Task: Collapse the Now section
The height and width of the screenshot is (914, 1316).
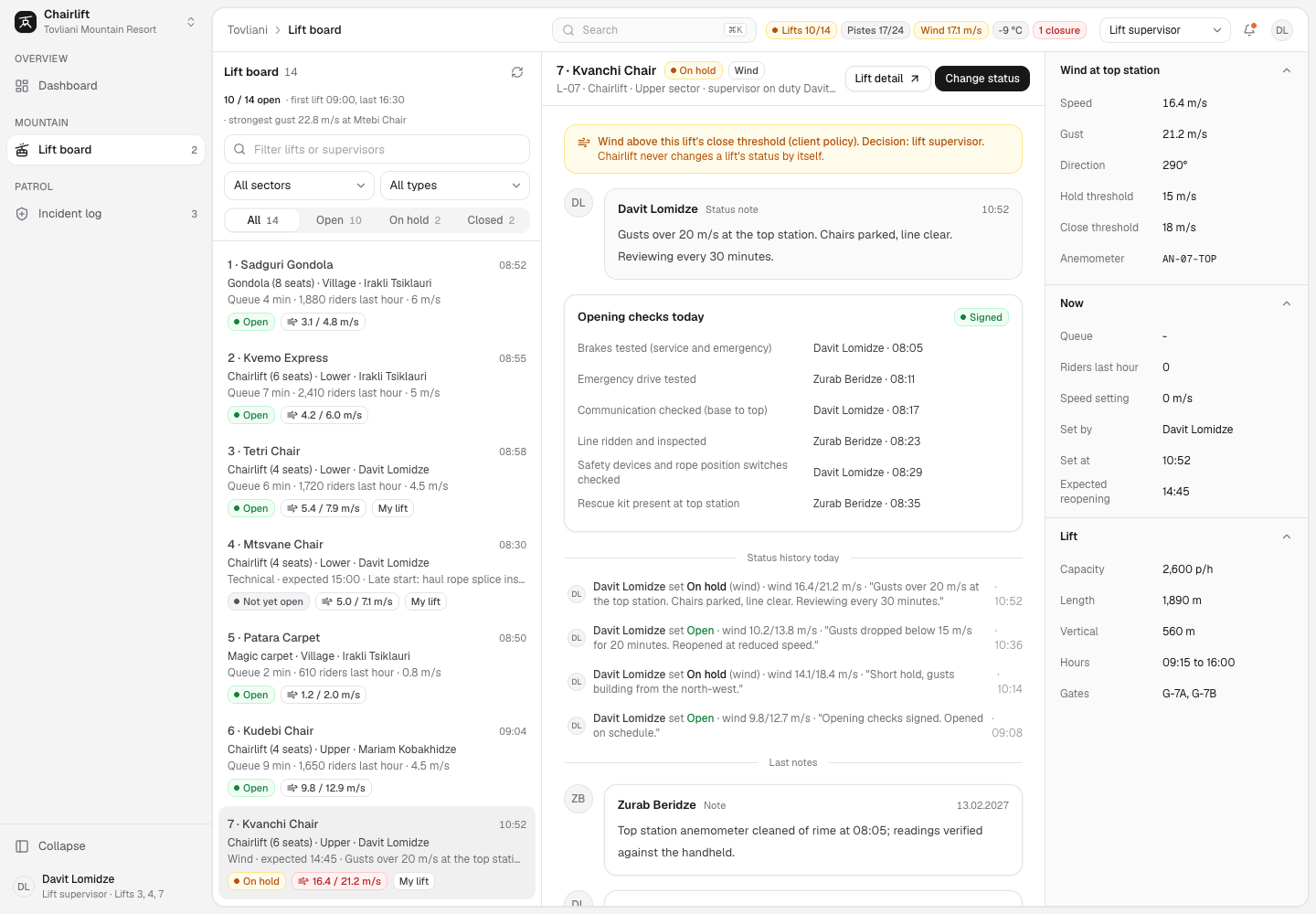Action: [x=1287, y=303]
